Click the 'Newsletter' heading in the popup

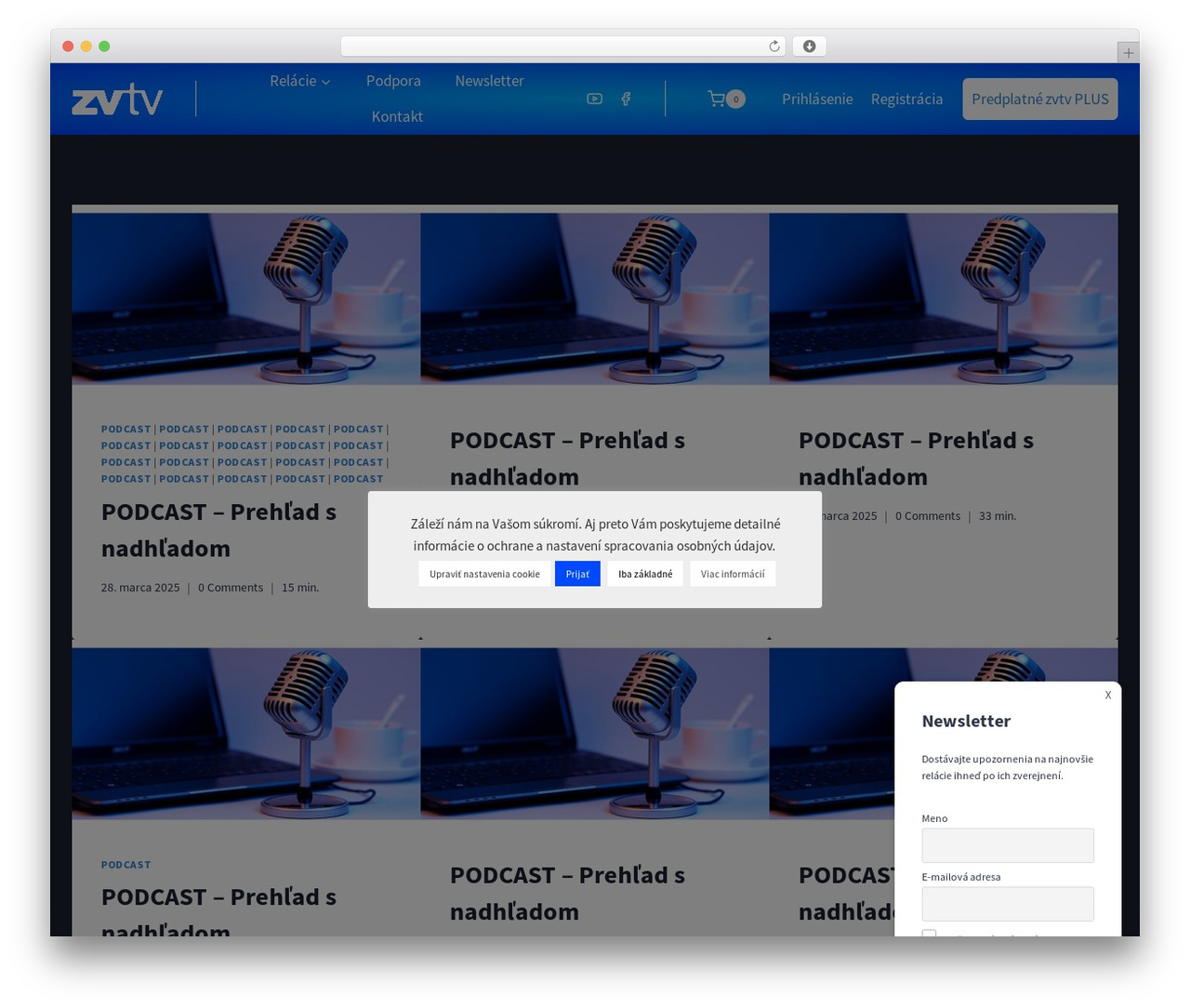966,721
